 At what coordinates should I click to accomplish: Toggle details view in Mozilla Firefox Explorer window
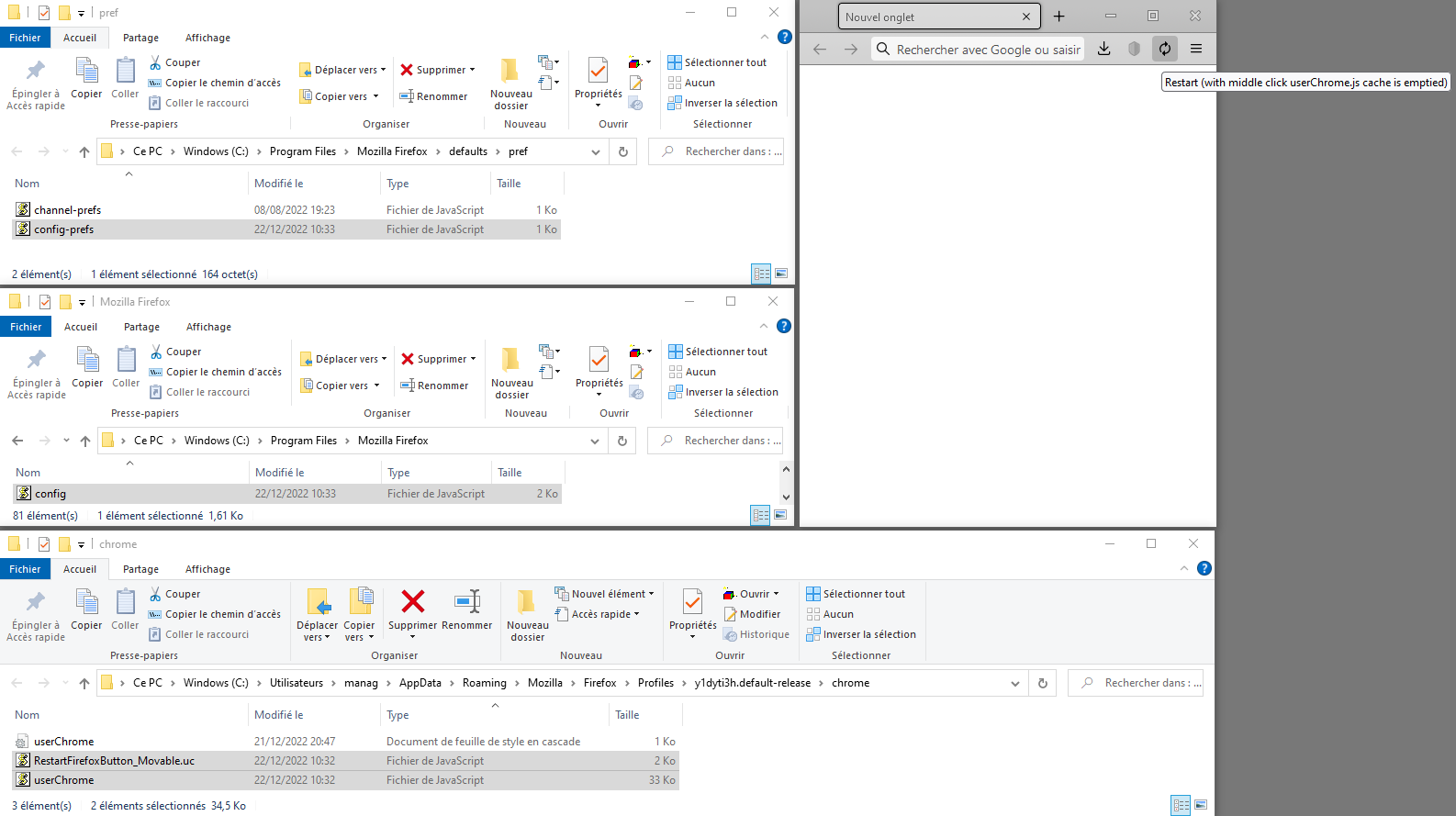pyautogui.click(x=761, y=515)
